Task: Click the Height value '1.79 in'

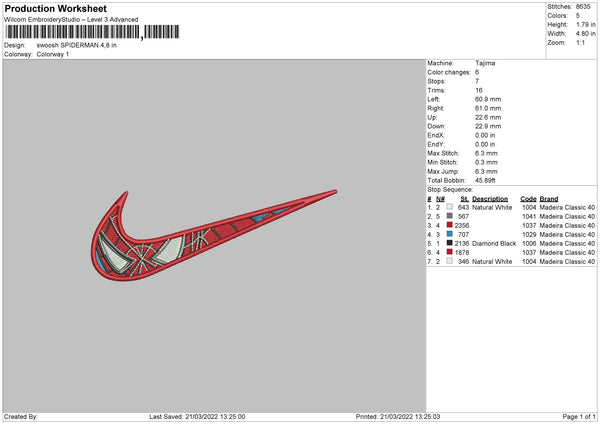Action: click(x=585, y=24)
